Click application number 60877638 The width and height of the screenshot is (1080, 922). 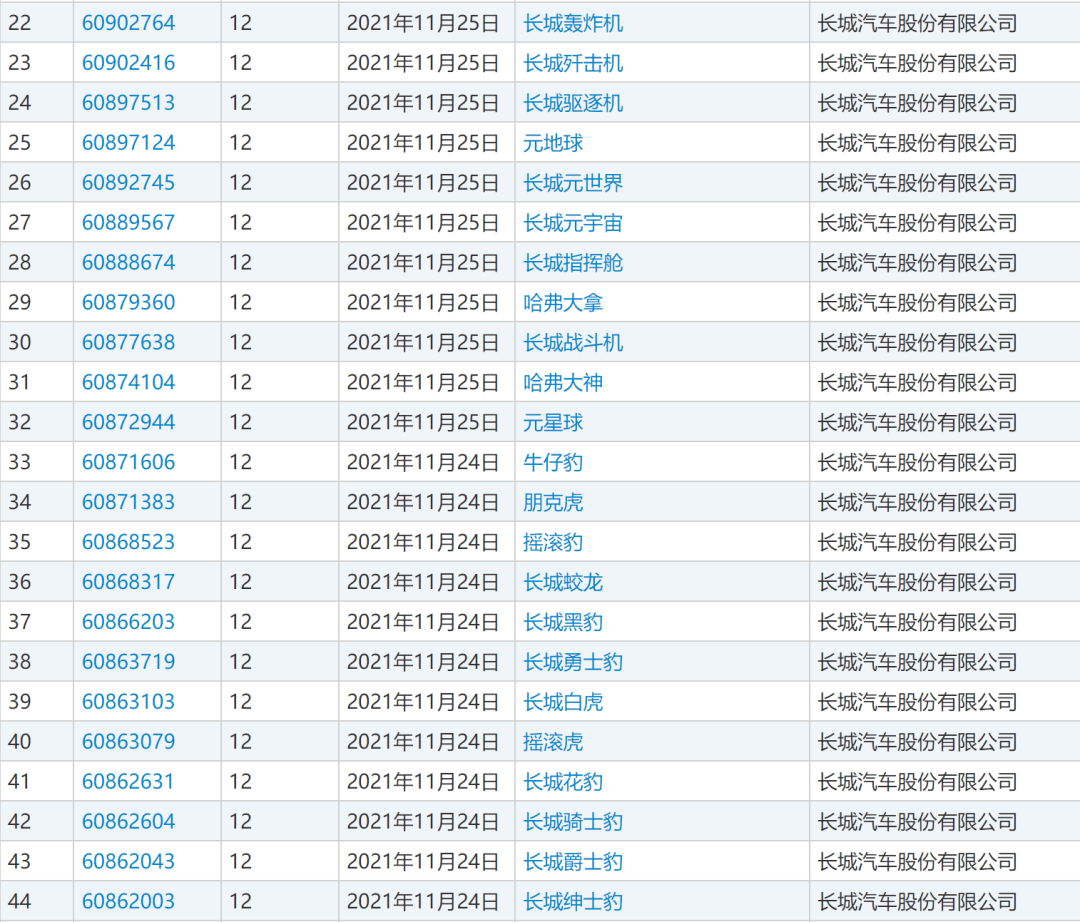tap(128, 342)
